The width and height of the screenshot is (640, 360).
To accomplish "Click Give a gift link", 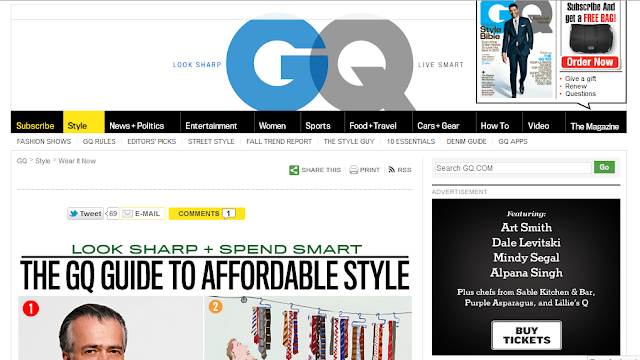I will [x=580, y=78].
